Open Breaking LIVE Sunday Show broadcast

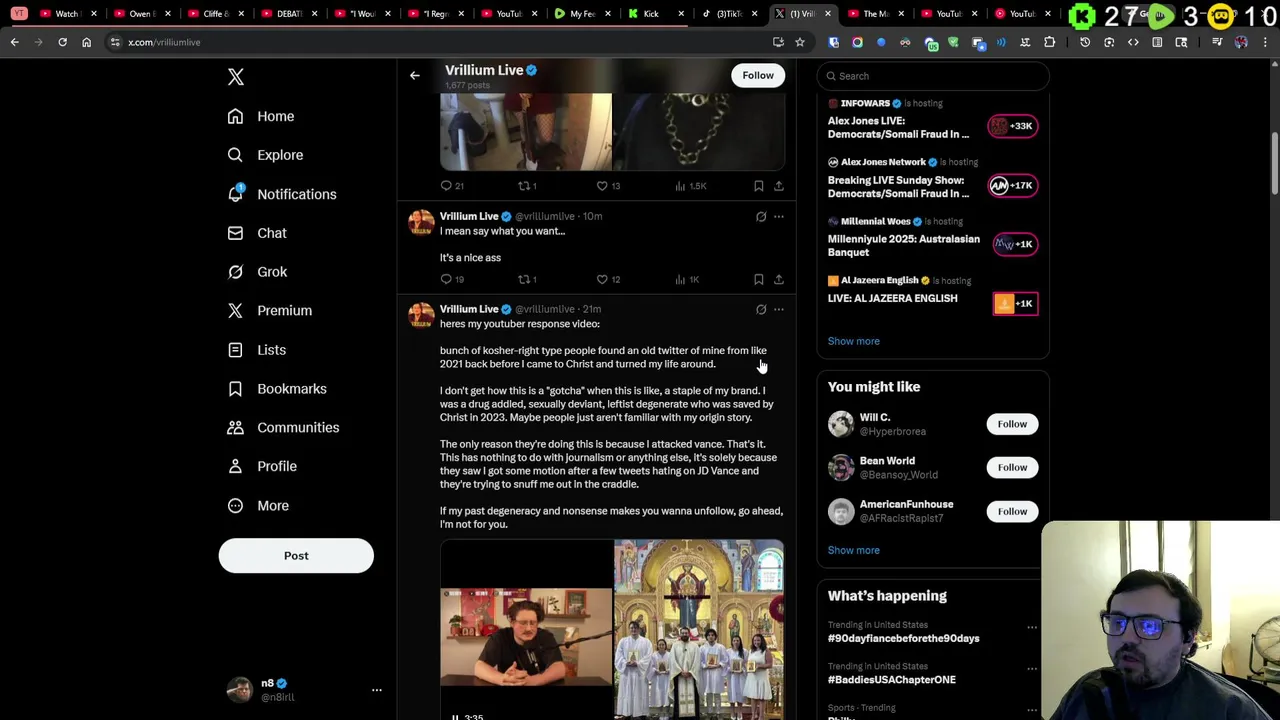[x=933, y=179]
